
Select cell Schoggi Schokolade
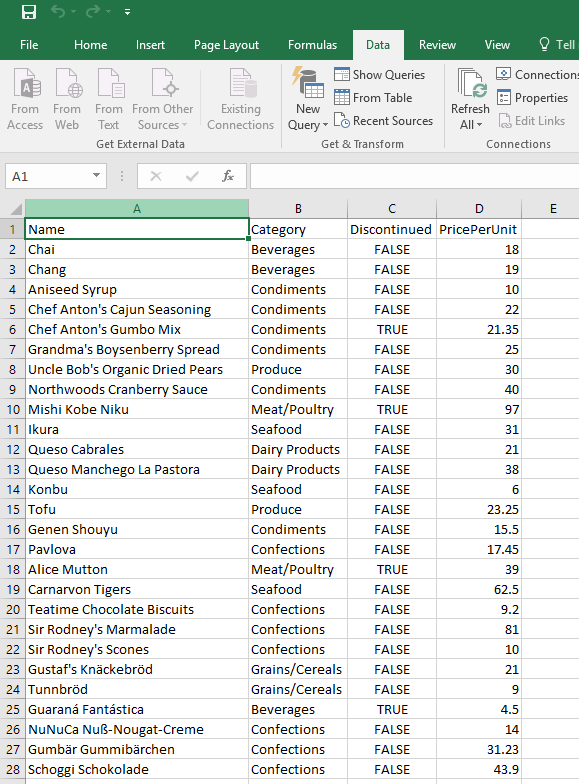(136, 770)
